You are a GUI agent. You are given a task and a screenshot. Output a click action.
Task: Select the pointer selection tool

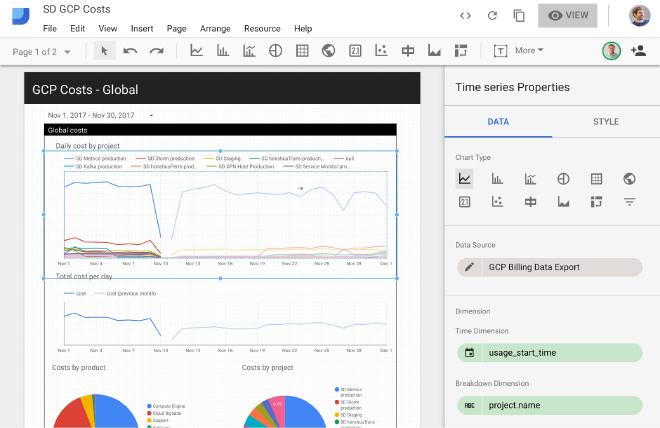(x=104, y=51)
